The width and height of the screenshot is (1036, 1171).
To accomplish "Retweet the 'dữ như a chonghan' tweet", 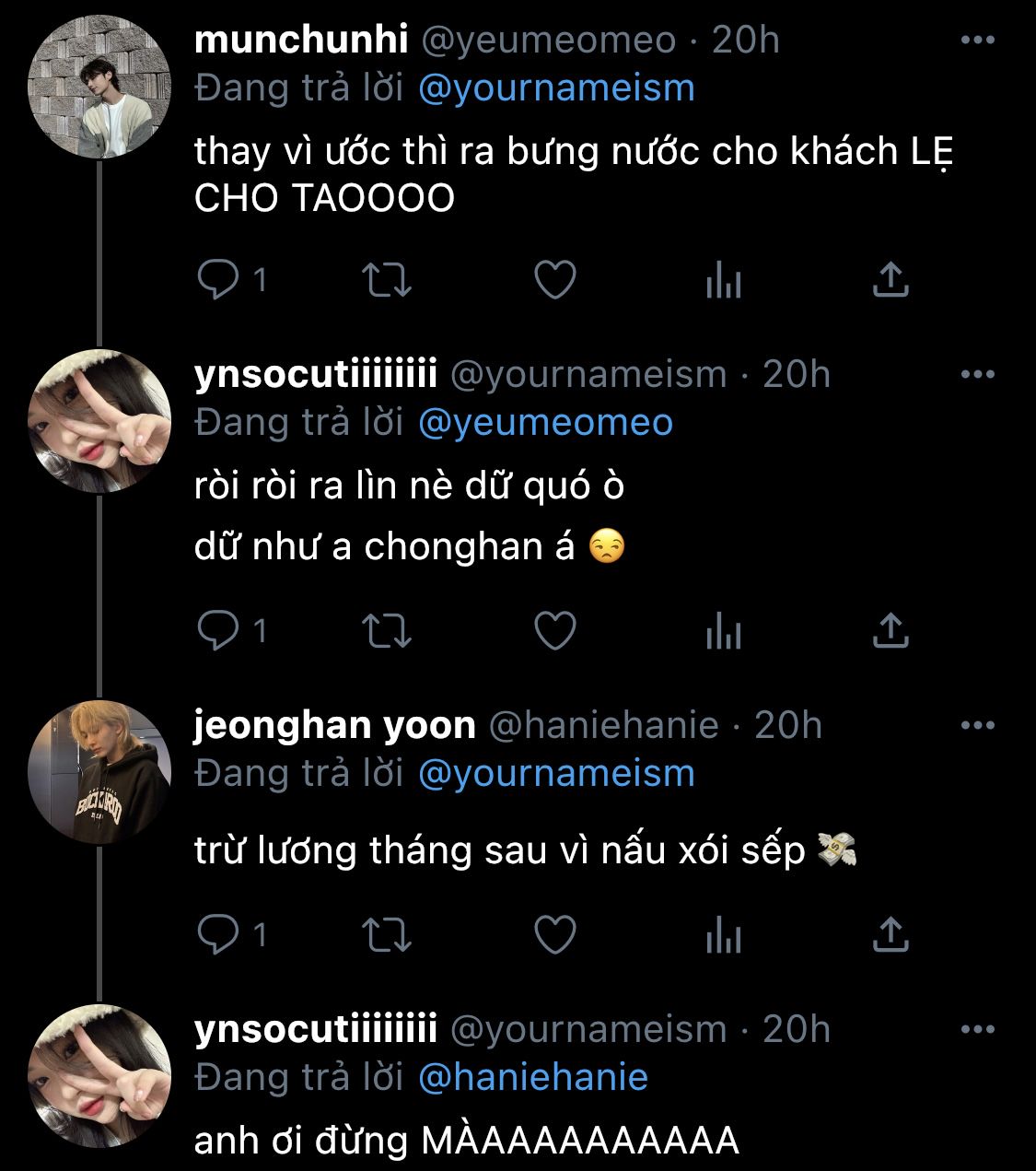I will coord(388,631).
